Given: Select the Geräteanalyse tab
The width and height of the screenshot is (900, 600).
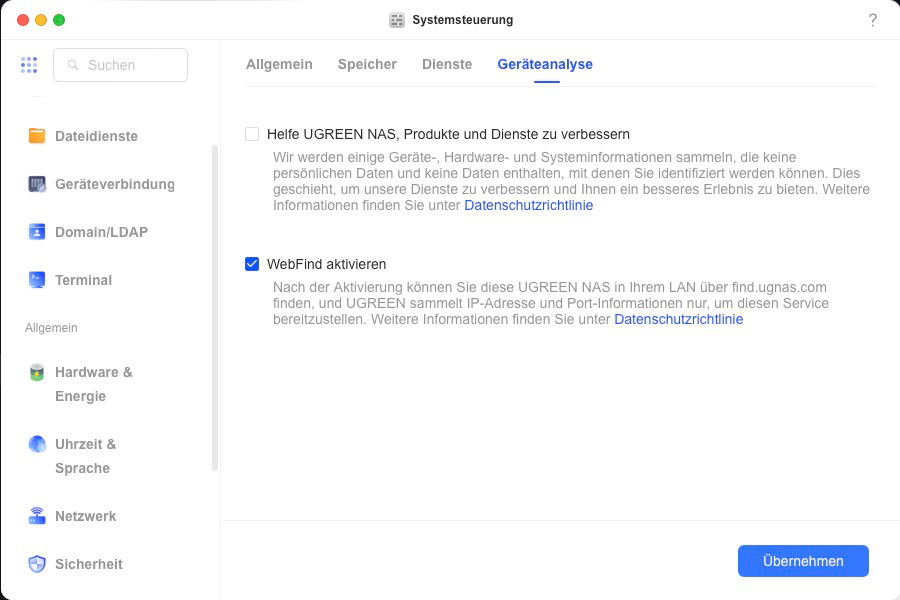Looking at the screenshot, I should [x=545, y=64].
